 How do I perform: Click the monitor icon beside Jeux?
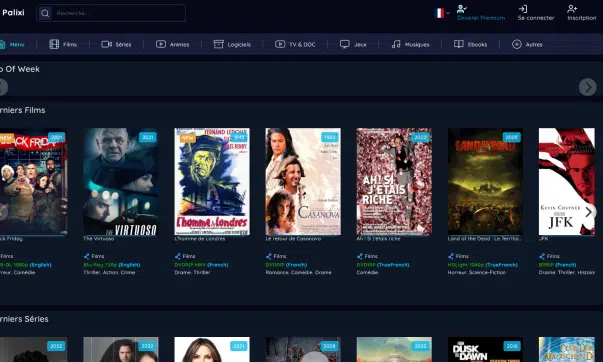345,44
